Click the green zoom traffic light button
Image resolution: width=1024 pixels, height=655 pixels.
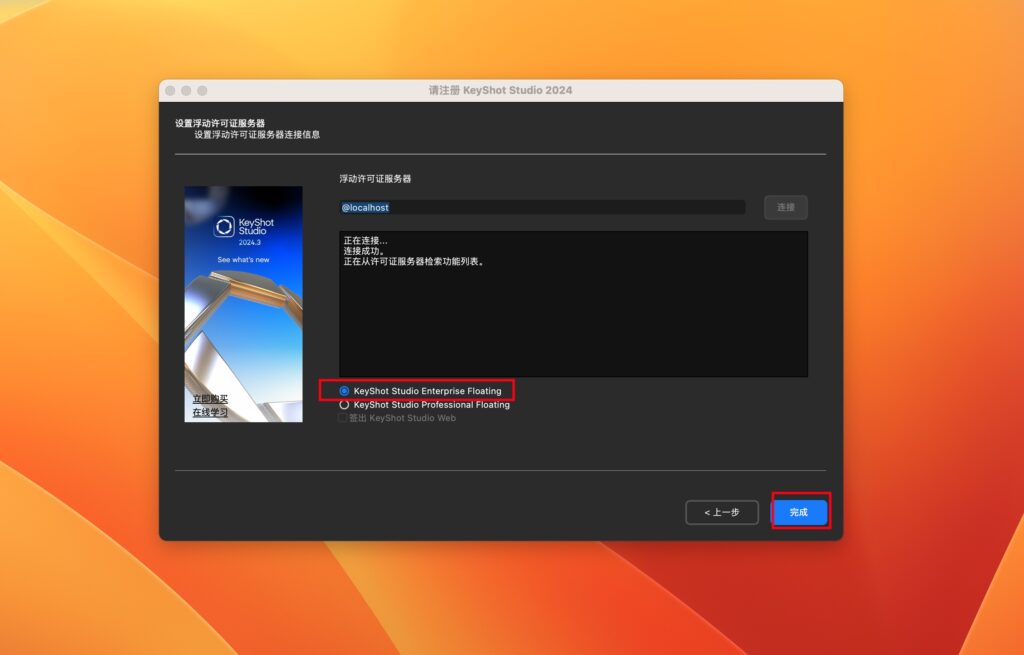pos(201,89)
